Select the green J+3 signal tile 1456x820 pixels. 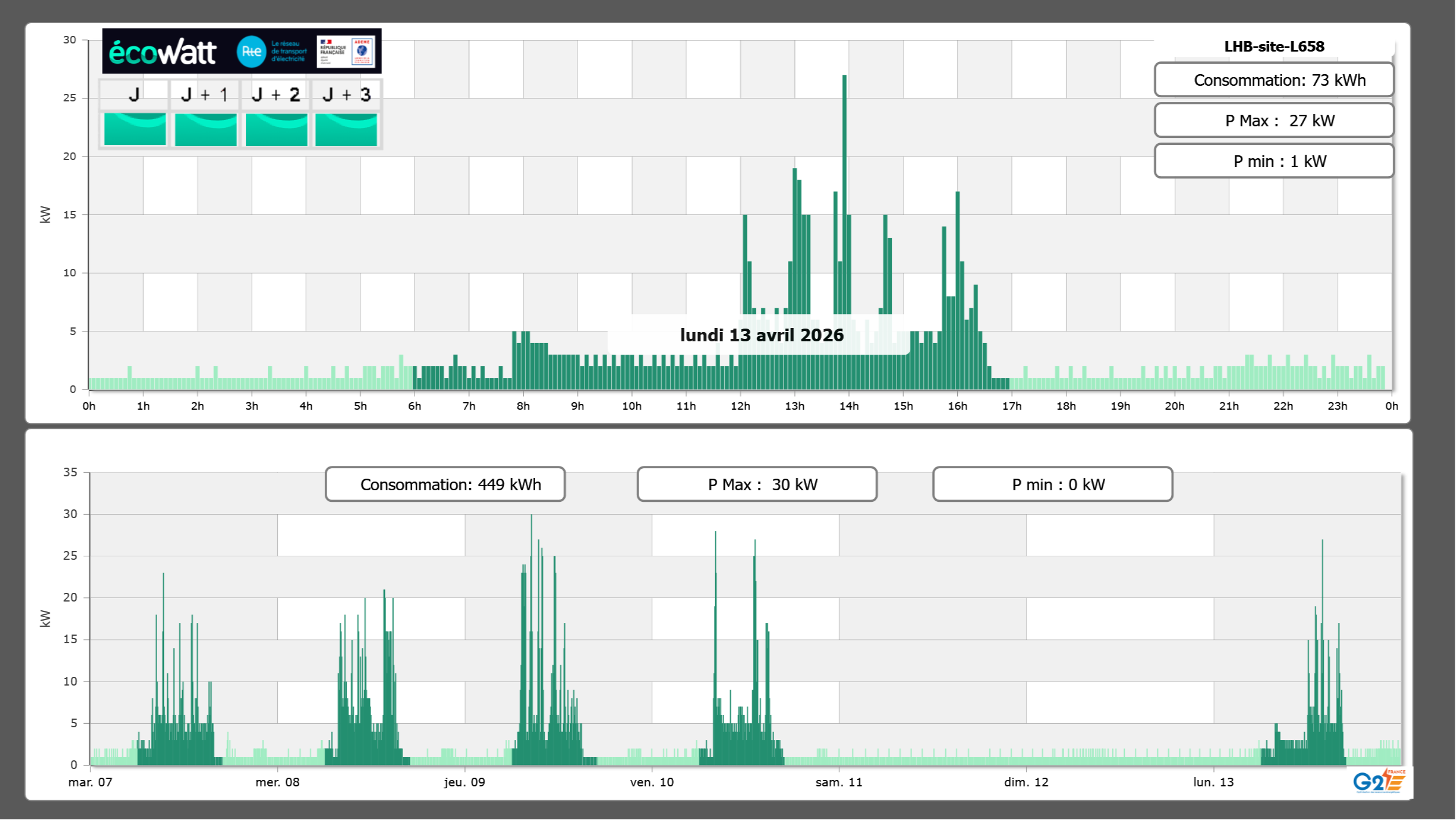point(346,129)
